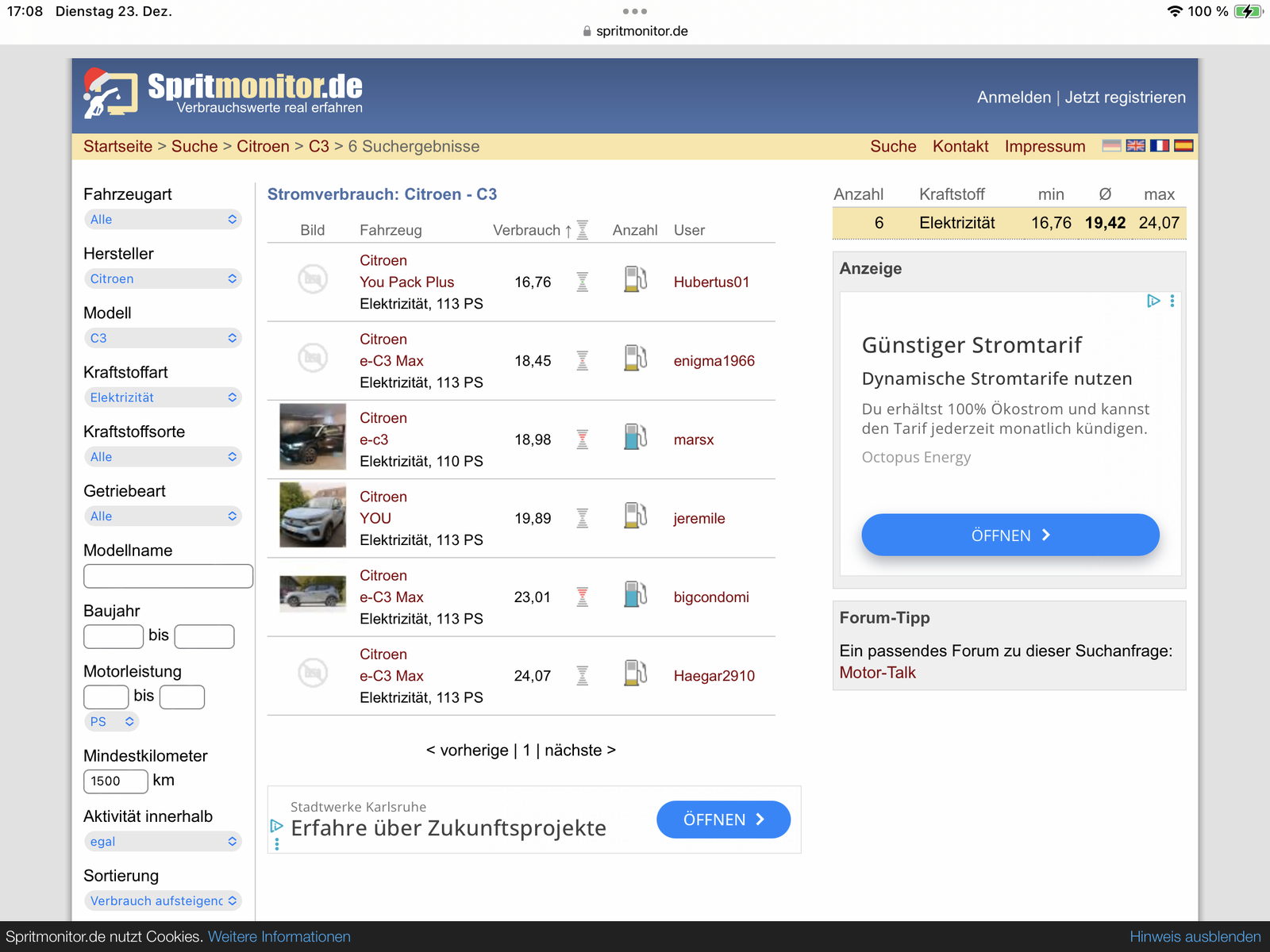Open You Pack Plus vehicle link
This screenshot has width=1270, height=952.
407,282
